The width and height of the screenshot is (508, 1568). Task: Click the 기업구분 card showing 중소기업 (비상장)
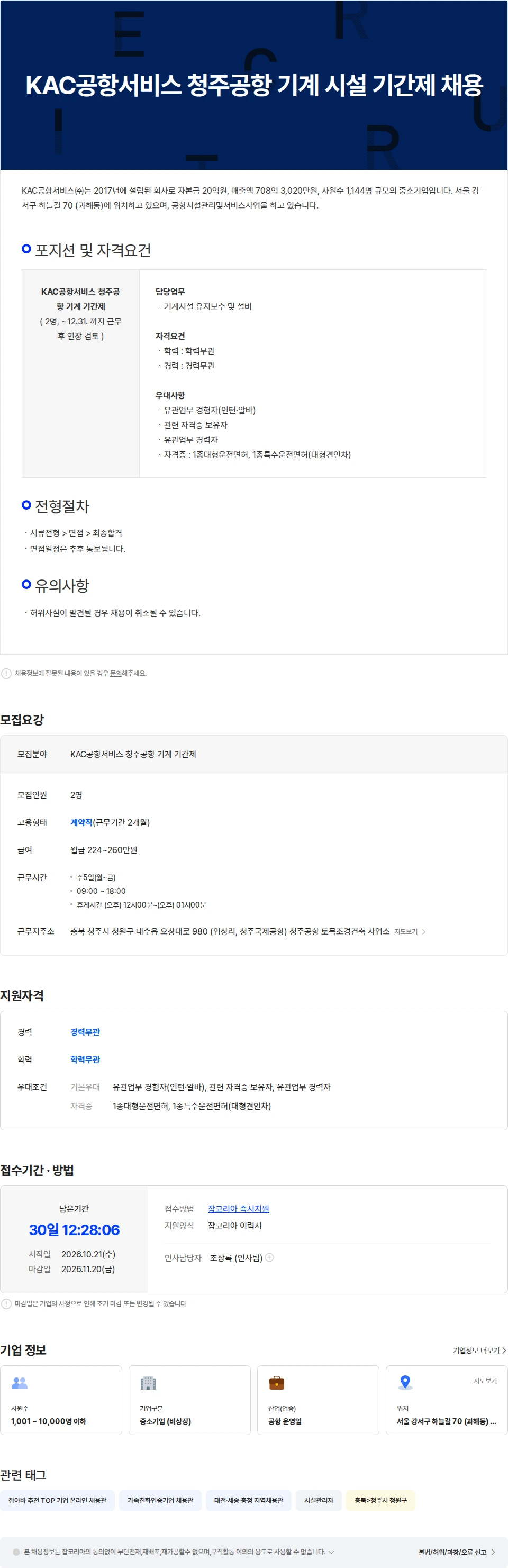pos(189,1400)
